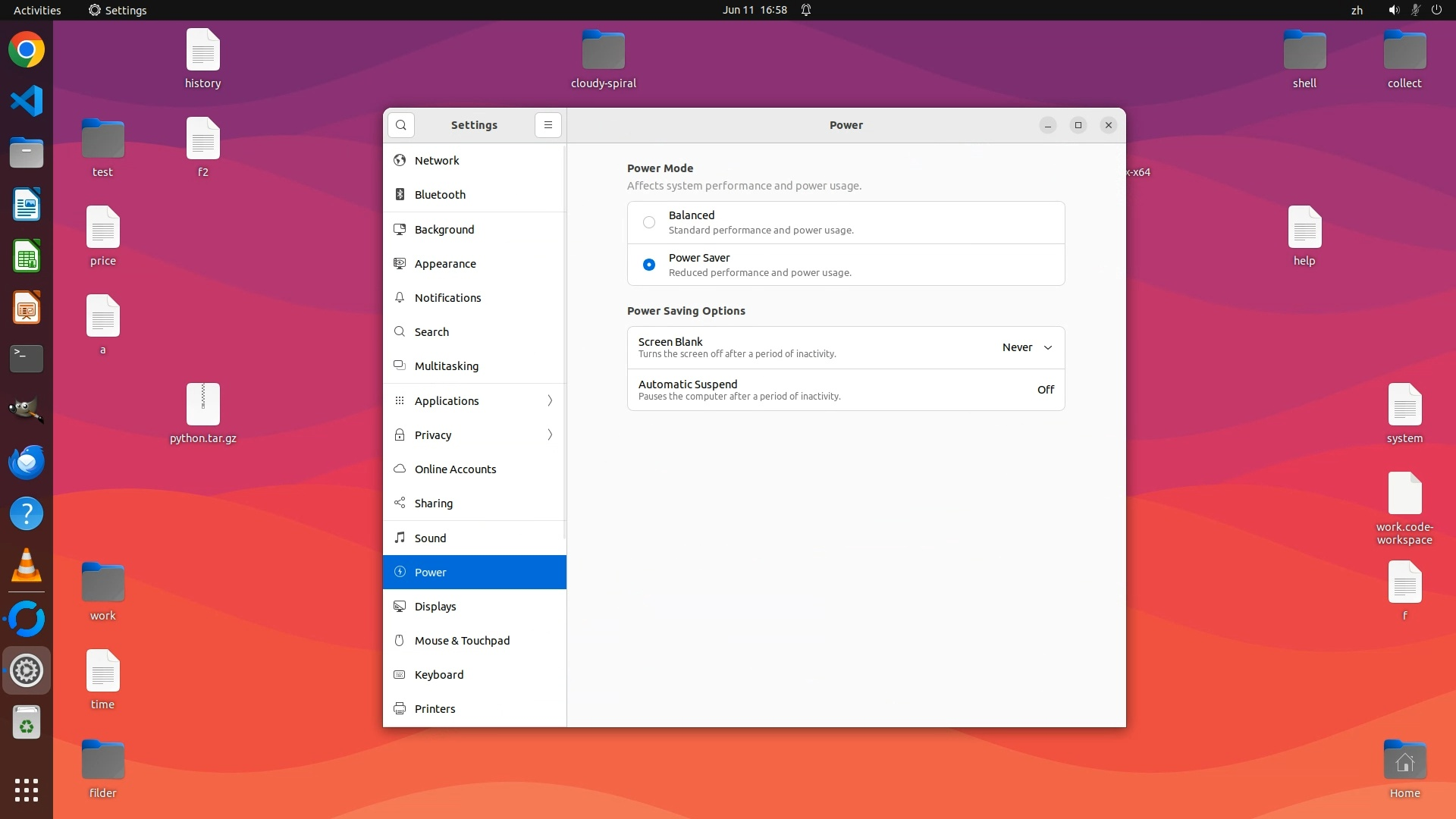Screen dimensions: 1456x819
Task: Open the system volume tray icon
Action: tap(1393, 10)
